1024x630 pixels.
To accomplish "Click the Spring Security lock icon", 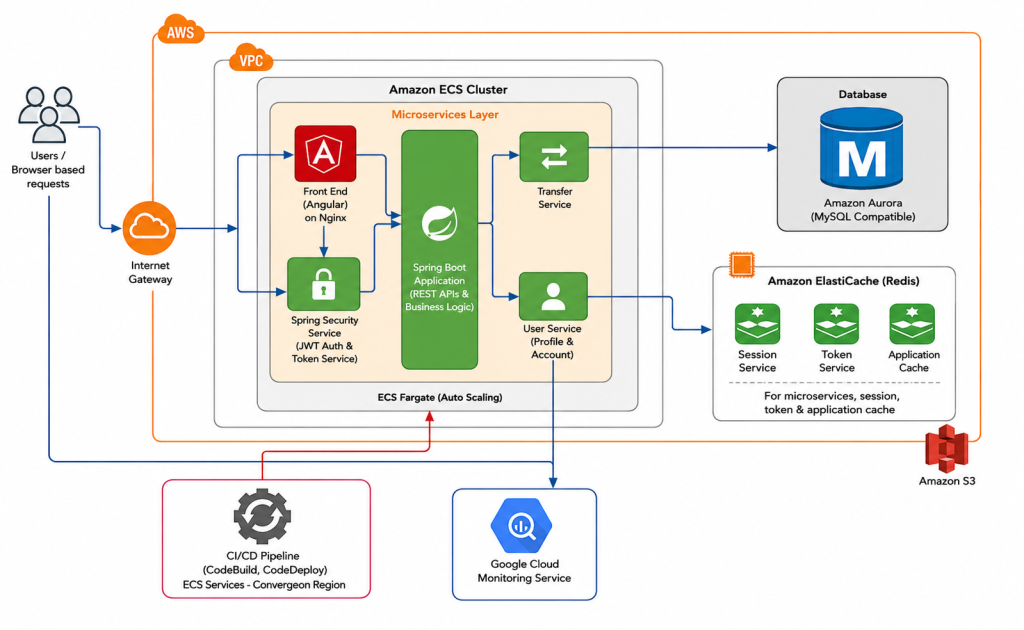I will (324, 284).
